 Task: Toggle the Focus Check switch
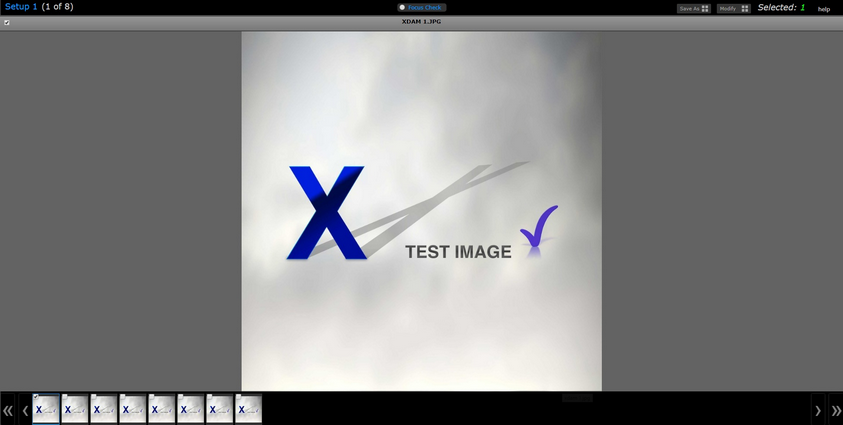coord(403,8)
